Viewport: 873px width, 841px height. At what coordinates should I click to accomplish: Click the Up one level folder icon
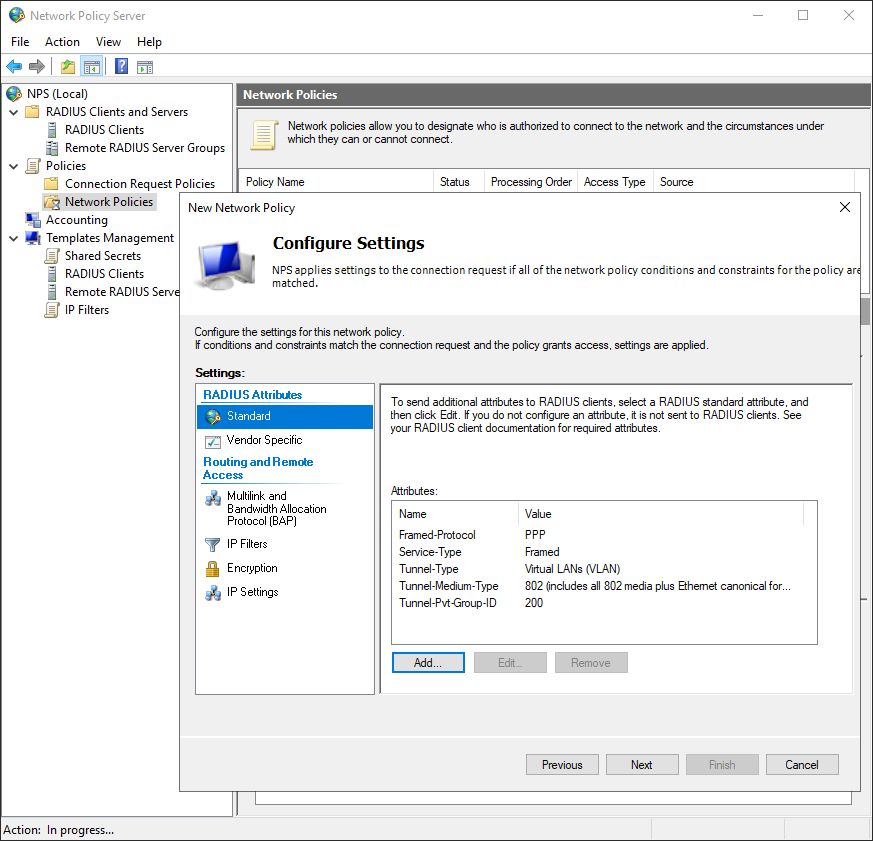(68, 67)
